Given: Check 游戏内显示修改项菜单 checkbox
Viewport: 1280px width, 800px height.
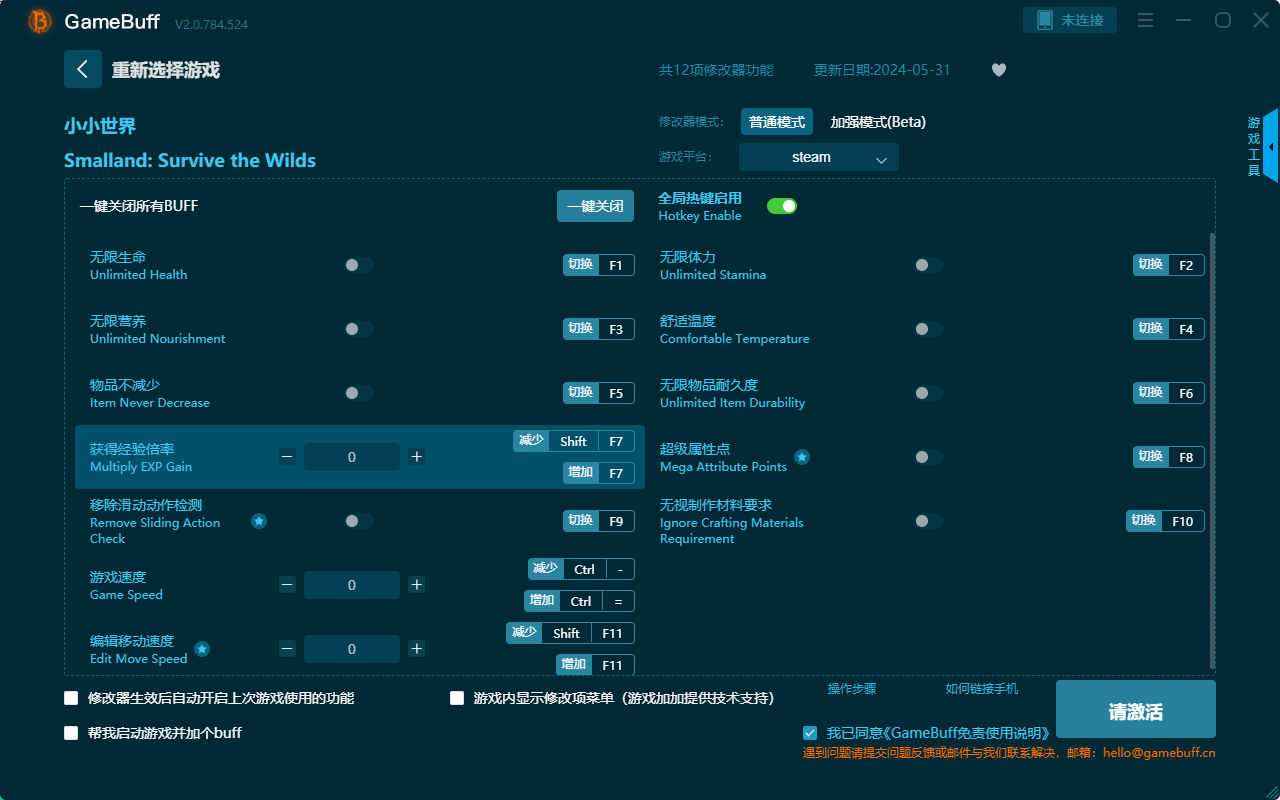Looking at the screenshot, I should click(457, 698).
